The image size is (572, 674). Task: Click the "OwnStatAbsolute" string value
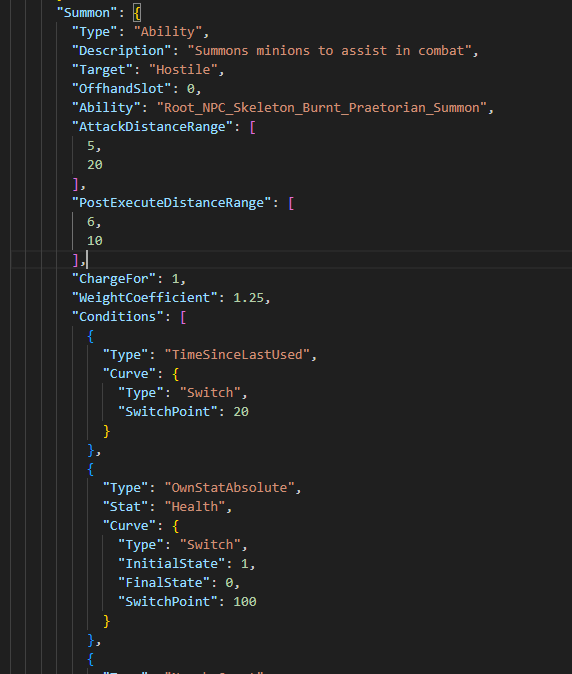pyautogui.click(x=229, y=487)
